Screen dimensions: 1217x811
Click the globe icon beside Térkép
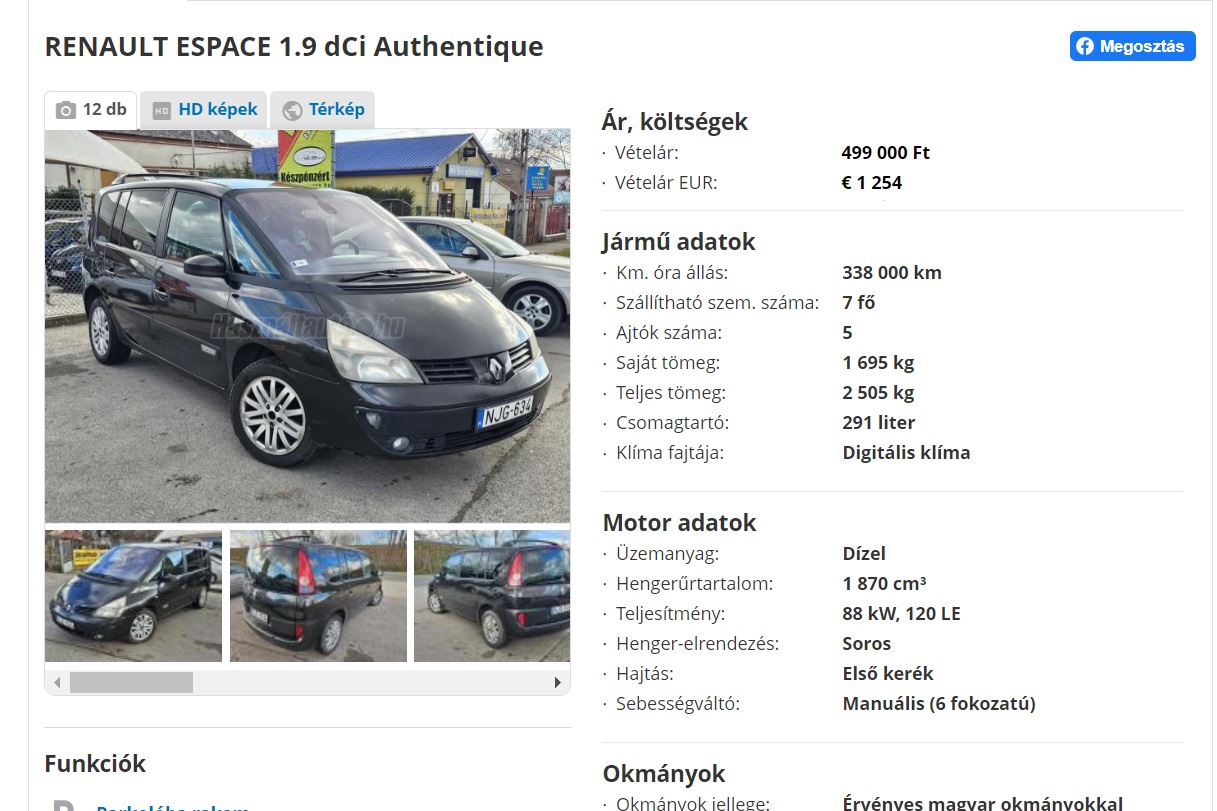pos(293,110)
